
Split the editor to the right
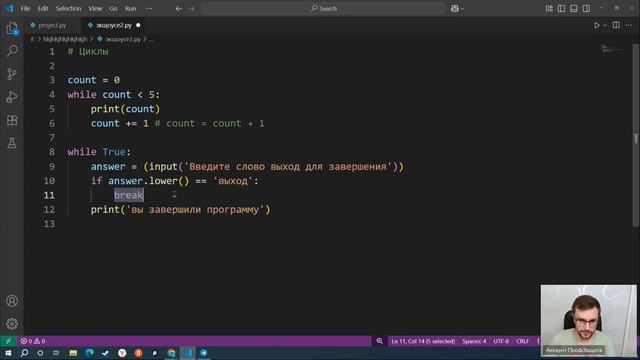(x=616, y=25)
